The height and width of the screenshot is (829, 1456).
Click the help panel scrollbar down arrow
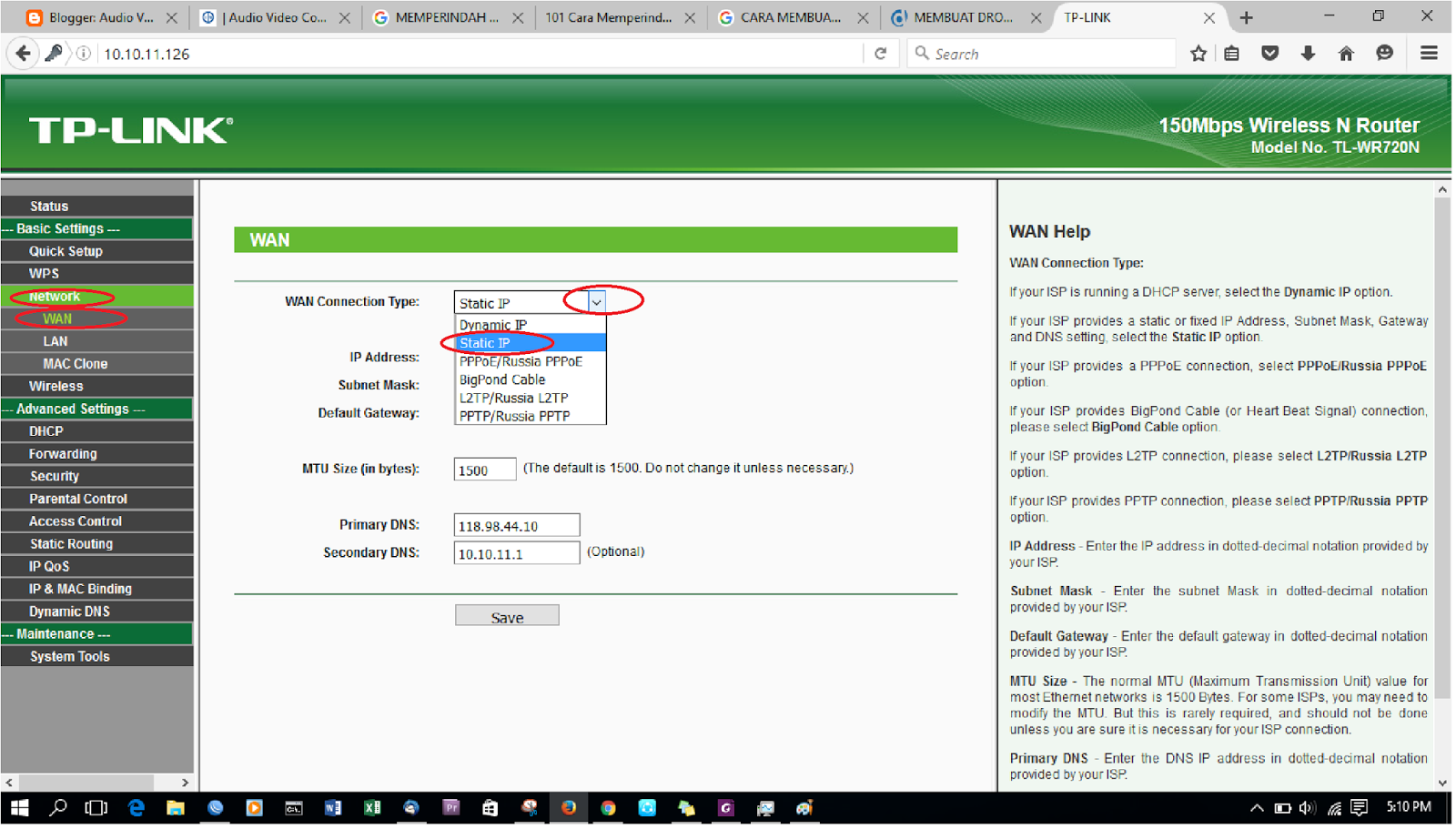click(1442, 783)
